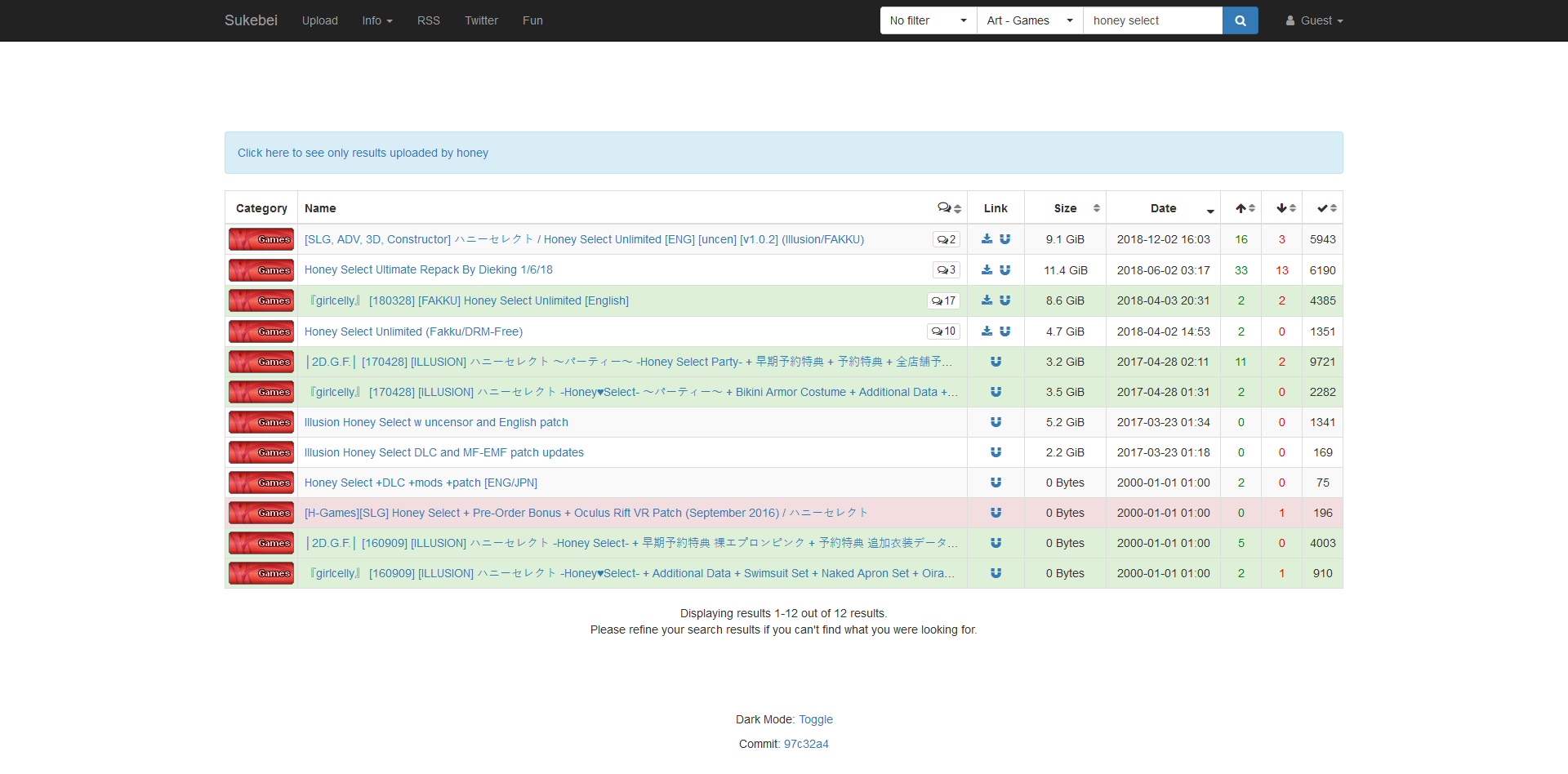This screenshot has height=774, width=1568.
Task: Sort results by Size column
Action: pos(1065,208)
